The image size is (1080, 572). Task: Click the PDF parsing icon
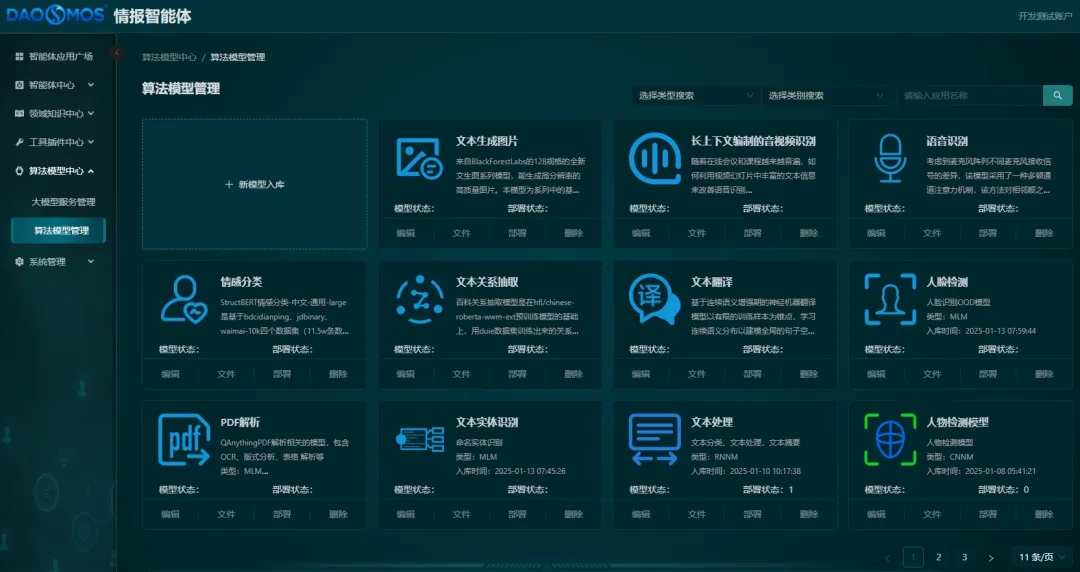[184, 439]
